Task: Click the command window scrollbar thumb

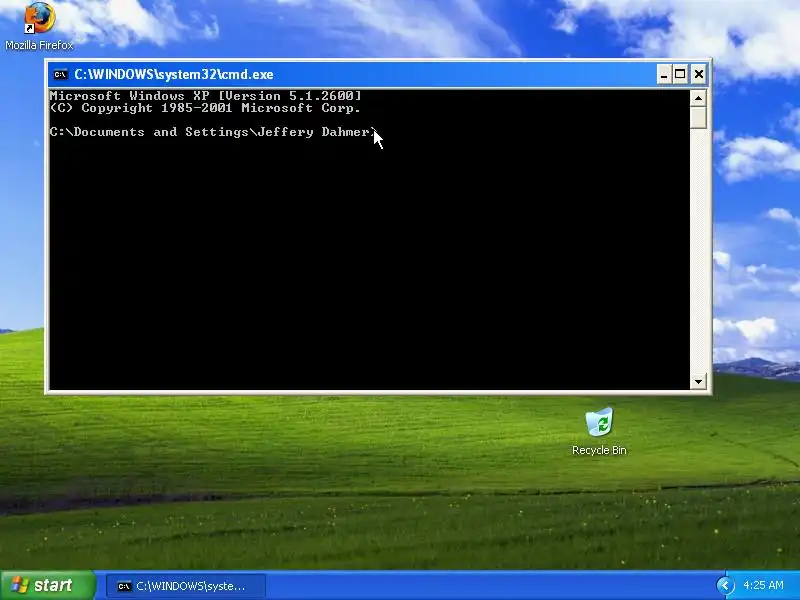Action: (698, 117)
